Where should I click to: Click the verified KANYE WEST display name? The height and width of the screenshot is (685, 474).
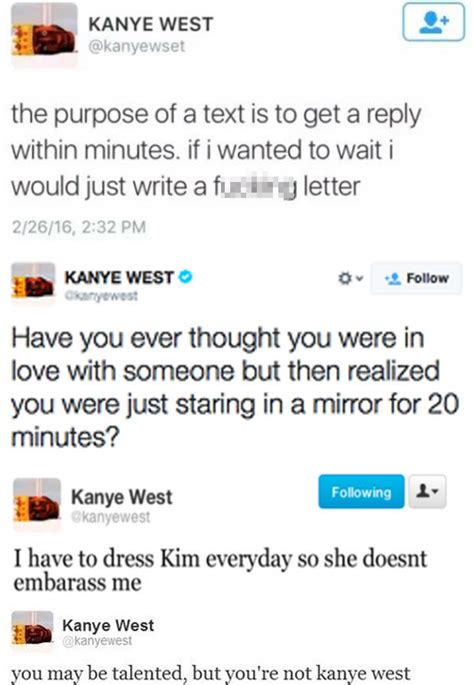click(119, 277)
